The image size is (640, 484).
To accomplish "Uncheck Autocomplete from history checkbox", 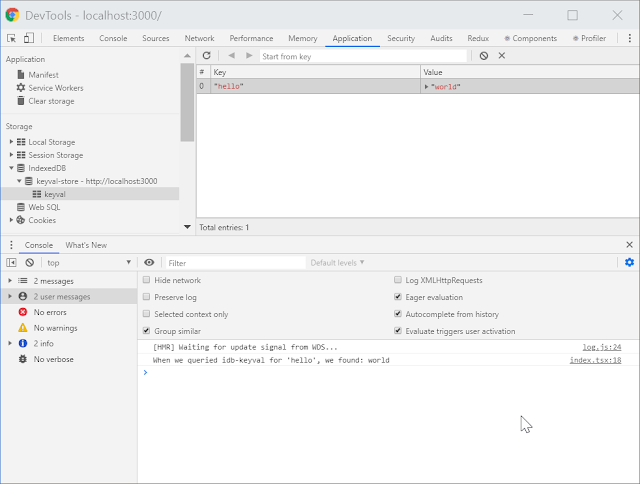I will (398, 313).
